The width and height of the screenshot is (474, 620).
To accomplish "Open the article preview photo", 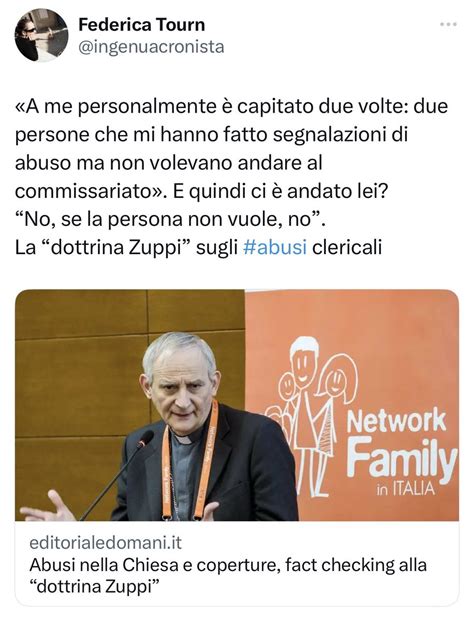I will point(237,405).
